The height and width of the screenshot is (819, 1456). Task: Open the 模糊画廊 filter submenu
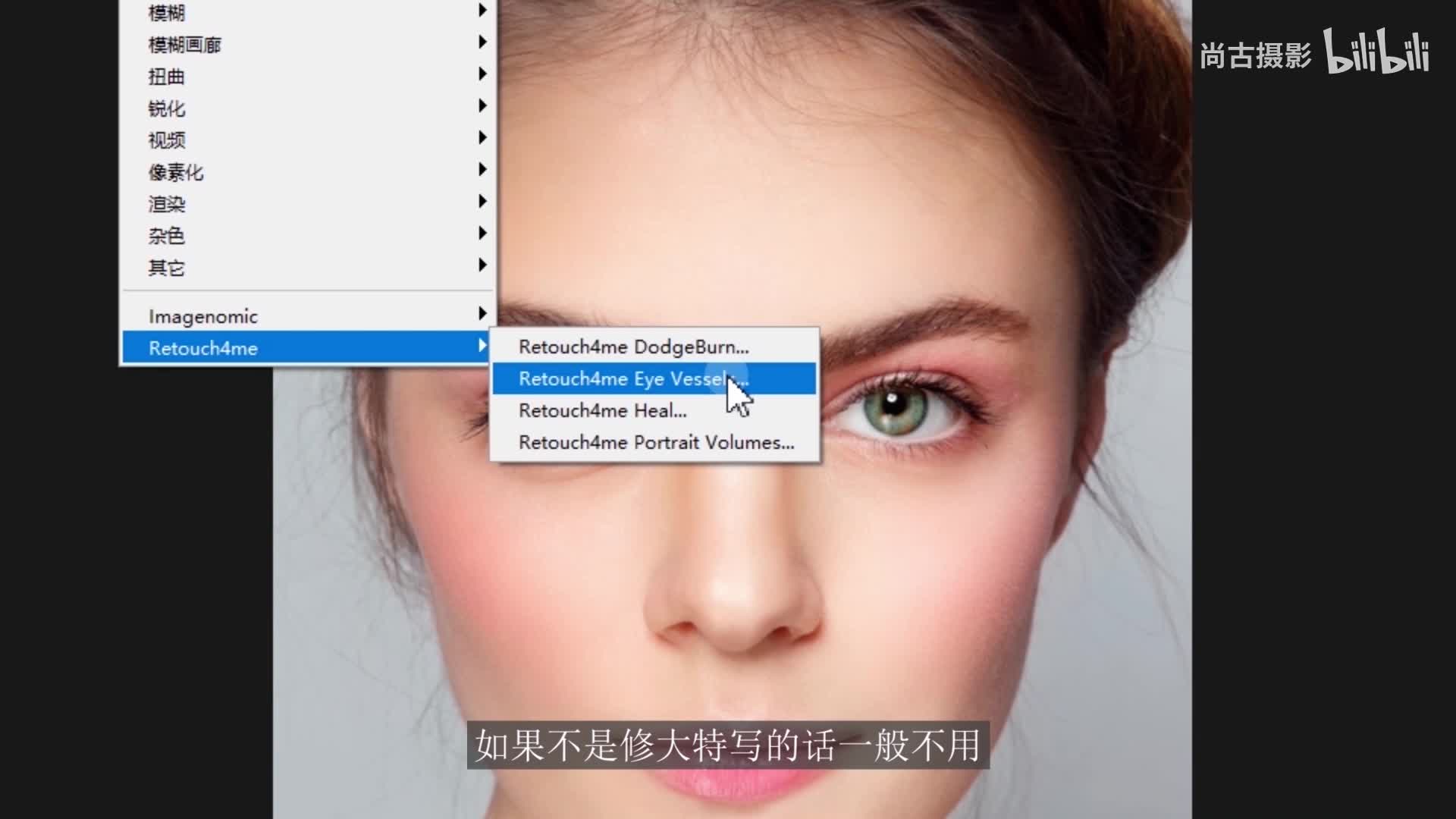click(185, 45)
